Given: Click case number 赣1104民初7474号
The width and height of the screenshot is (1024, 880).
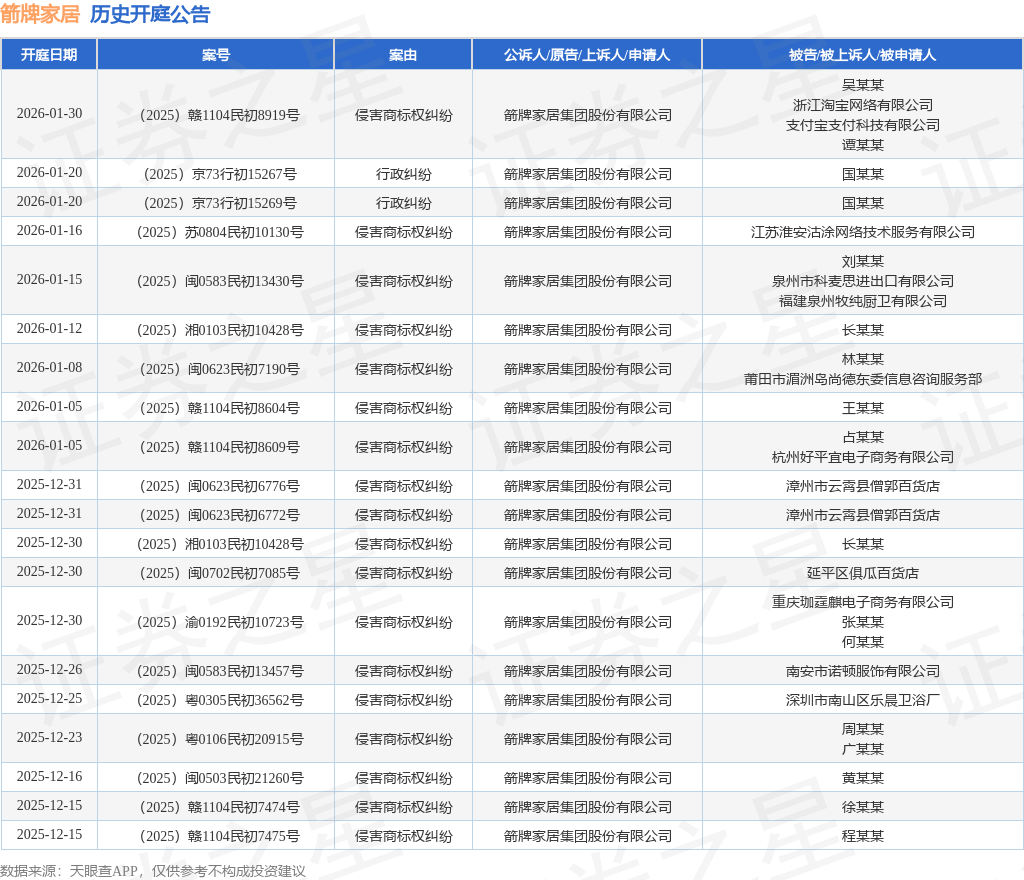Looking at the screenshot, I should tap(220, 807).
